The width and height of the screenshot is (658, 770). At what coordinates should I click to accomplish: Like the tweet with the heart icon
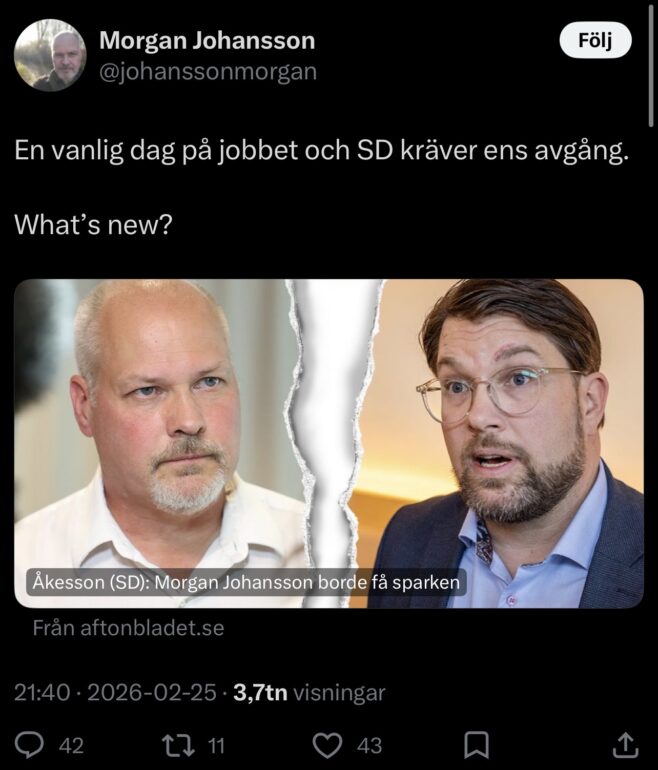328,745
